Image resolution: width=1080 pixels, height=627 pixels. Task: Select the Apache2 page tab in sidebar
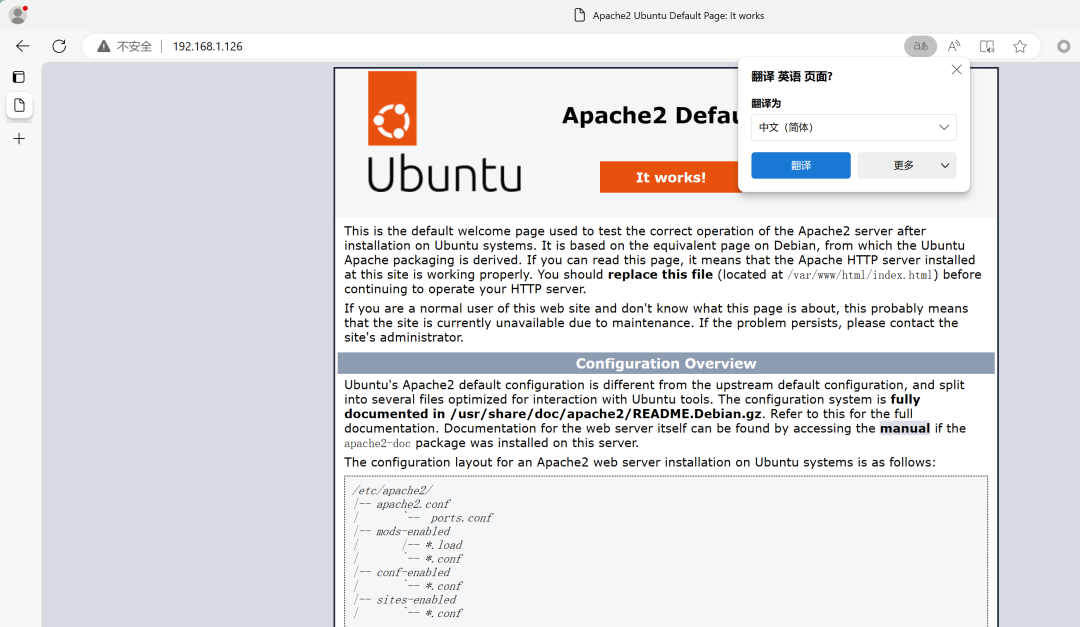[19, 105]
